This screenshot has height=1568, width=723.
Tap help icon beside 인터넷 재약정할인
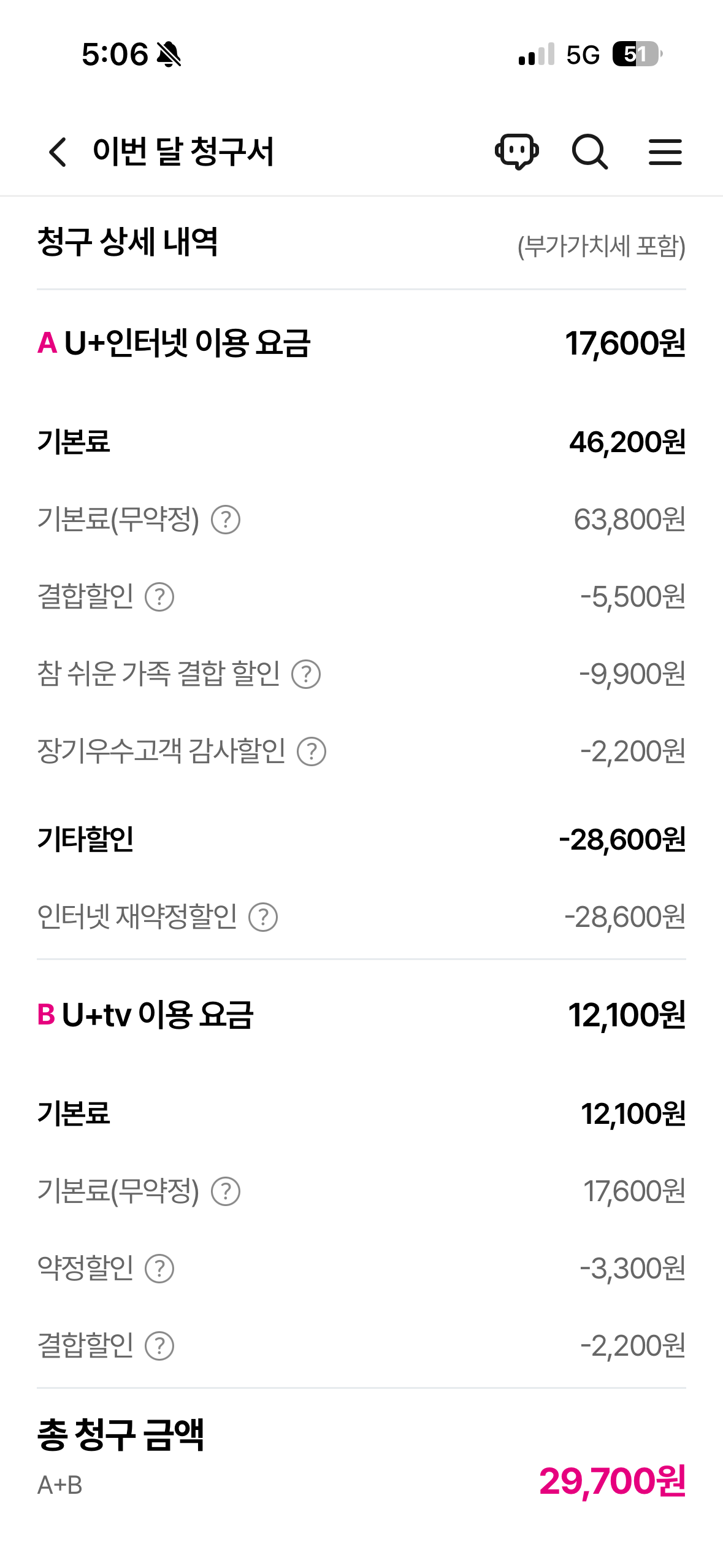coord(263,917)
